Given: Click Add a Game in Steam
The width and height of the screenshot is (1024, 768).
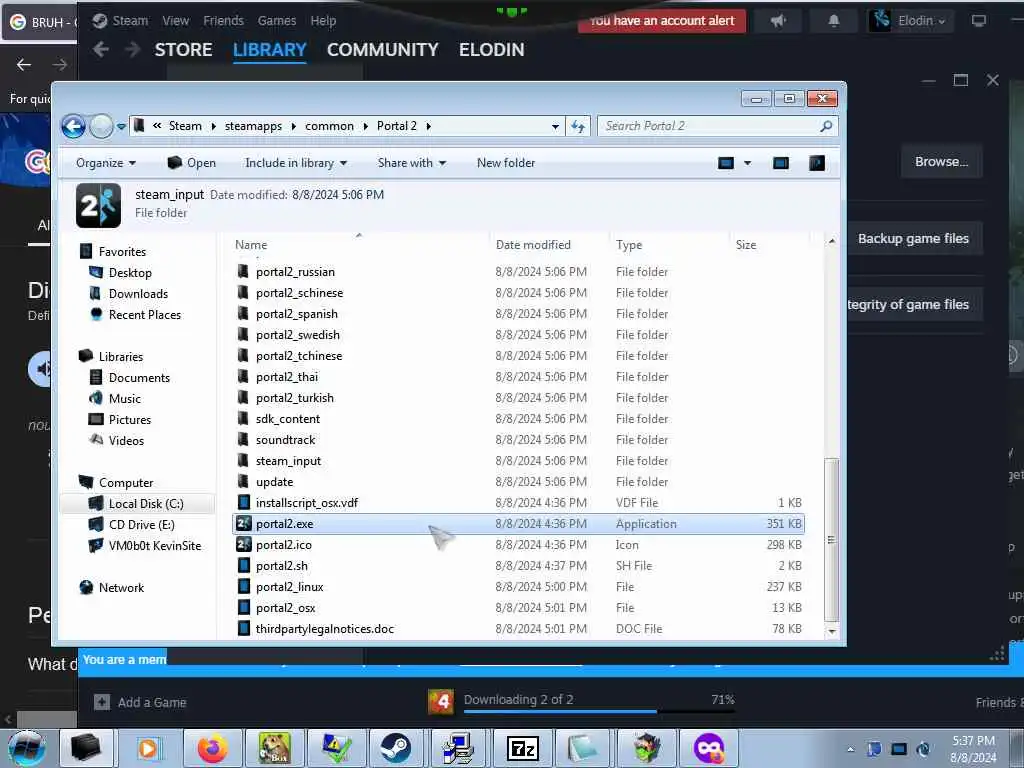Looking at the screenshot, I should [140, 703].
